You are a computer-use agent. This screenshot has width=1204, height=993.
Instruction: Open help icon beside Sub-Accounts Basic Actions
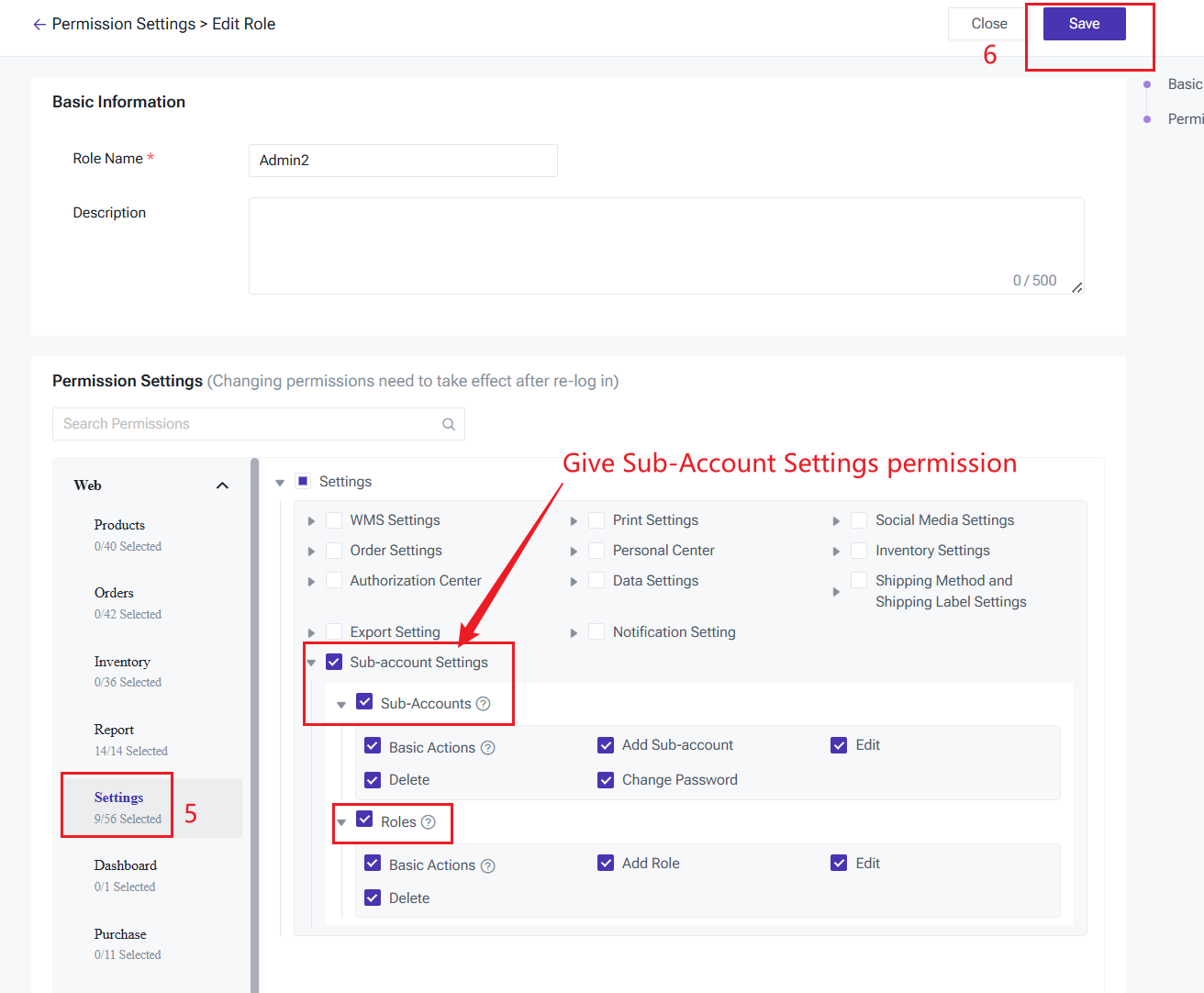pyautogui.click(x=488, y=748)
